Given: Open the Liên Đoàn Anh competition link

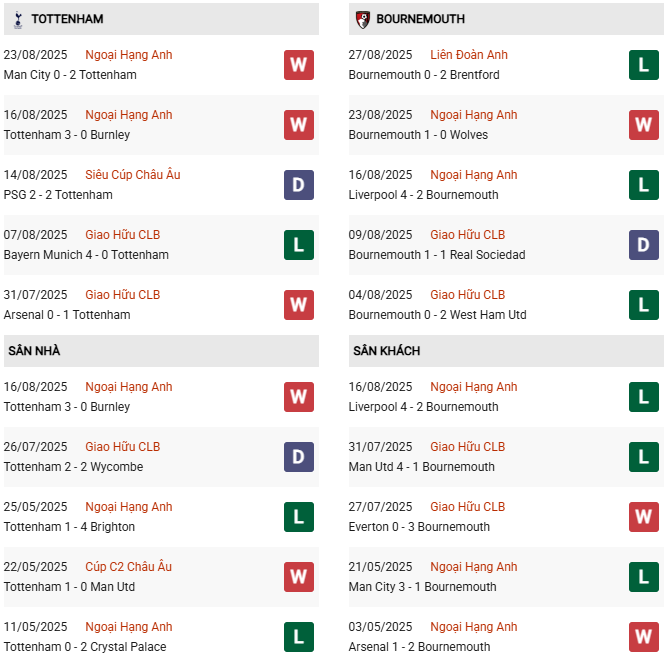Looking at the screenshot, I should click(x=469, y=55).
